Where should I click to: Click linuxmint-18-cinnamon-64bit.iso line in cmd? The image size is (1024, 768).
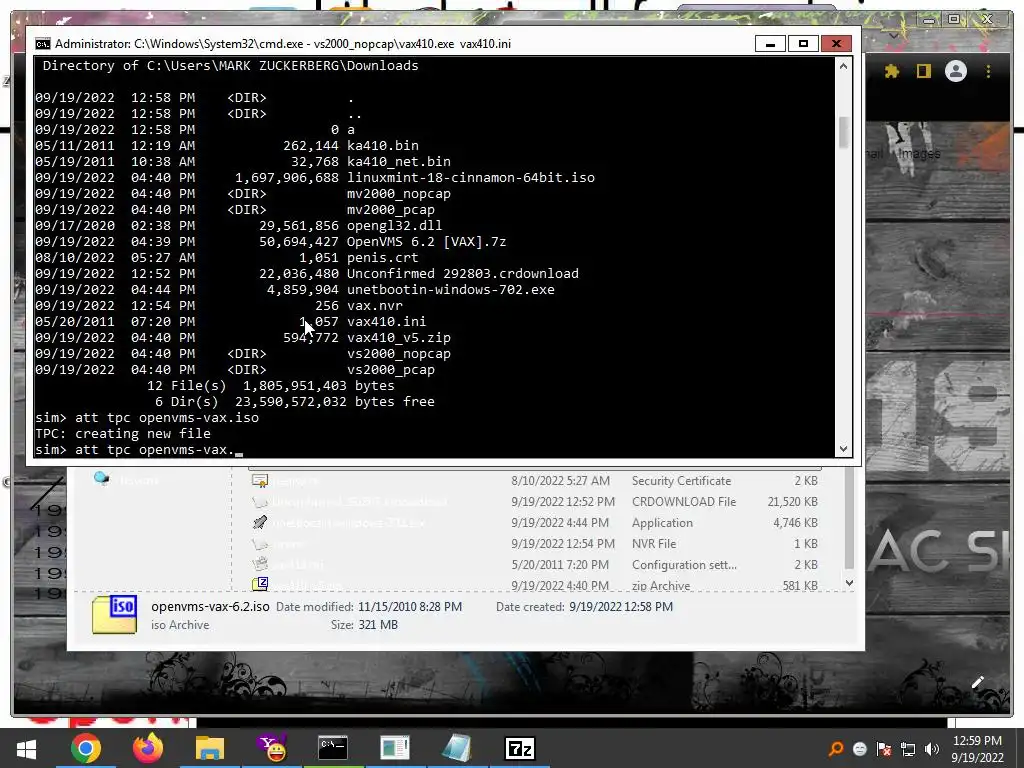[x=315, y=178]
